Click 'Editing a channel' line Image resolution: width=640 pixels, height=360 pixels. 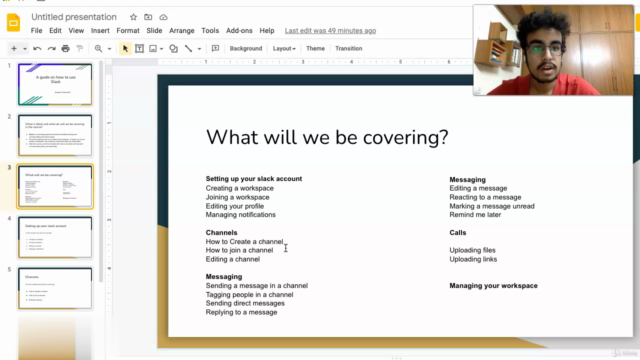[233, 259]
